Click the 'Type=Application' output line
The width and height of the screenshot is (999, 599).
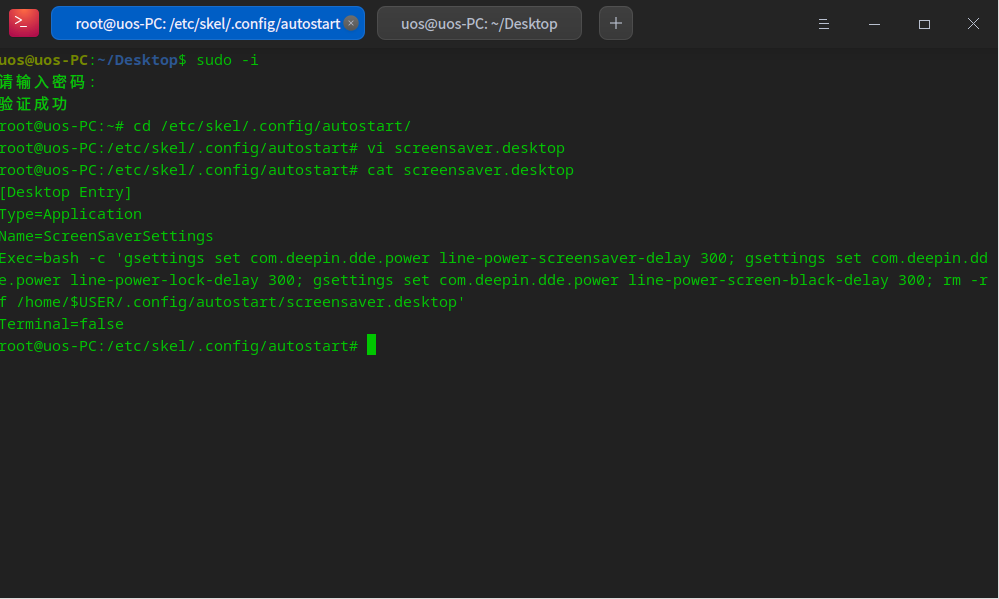coord(71,214)
